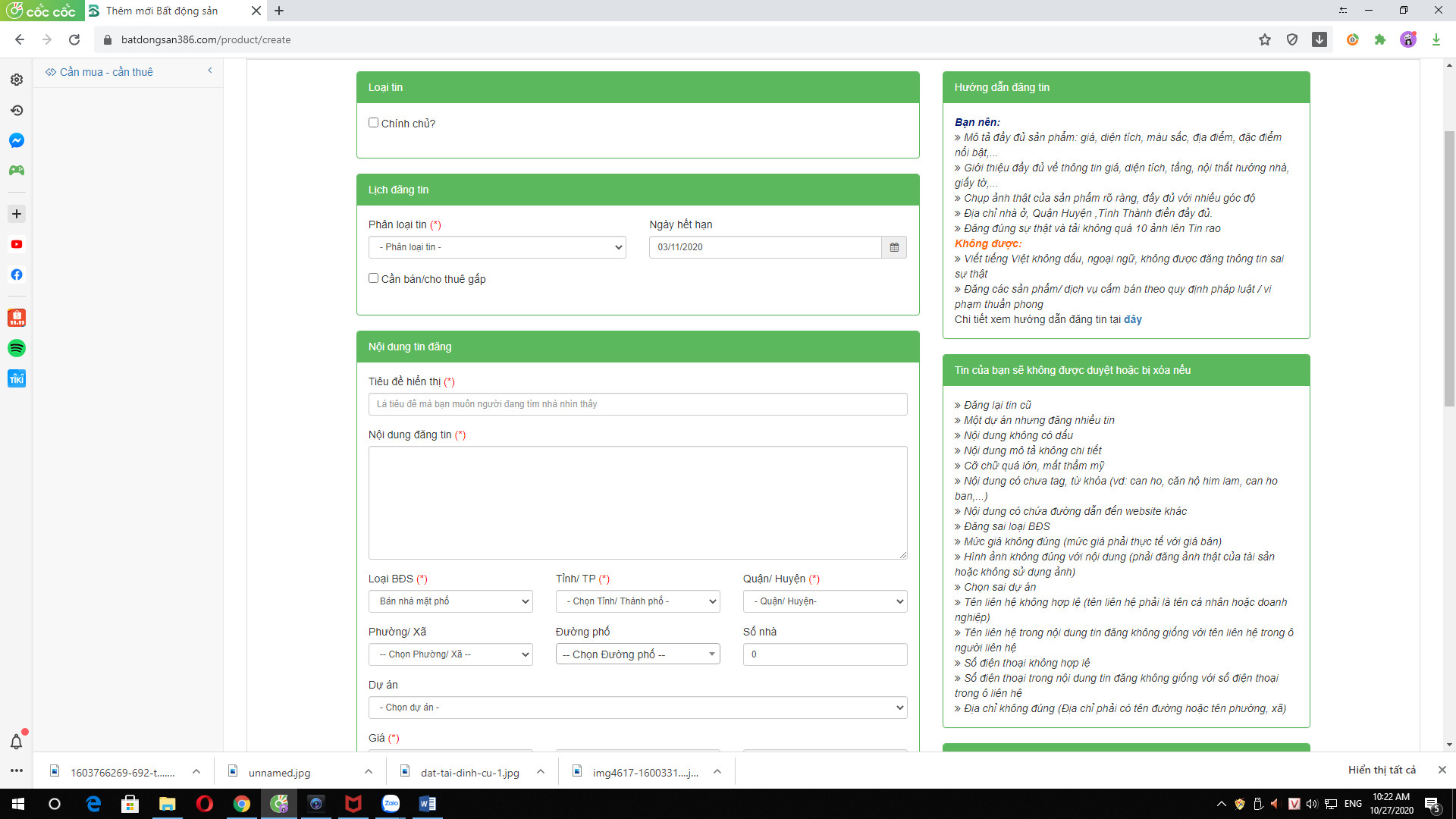The height and width of the screenshot is (819, 1456).
Task: Select the Thêm mới Bất động sản tab
Action: (163, 11)
